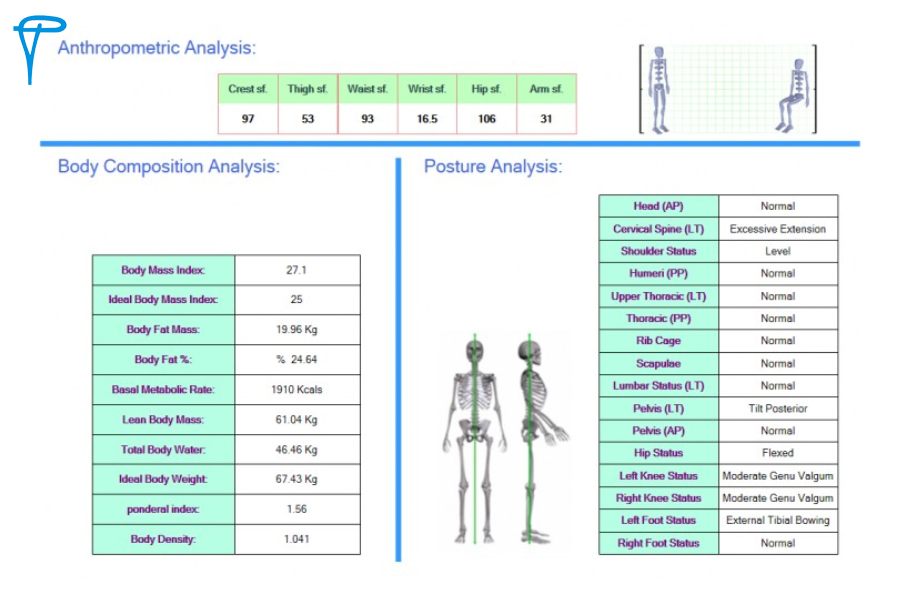900x600 pixels.
Task: Click the Left Foot Status label
Action: coord(658,520)
